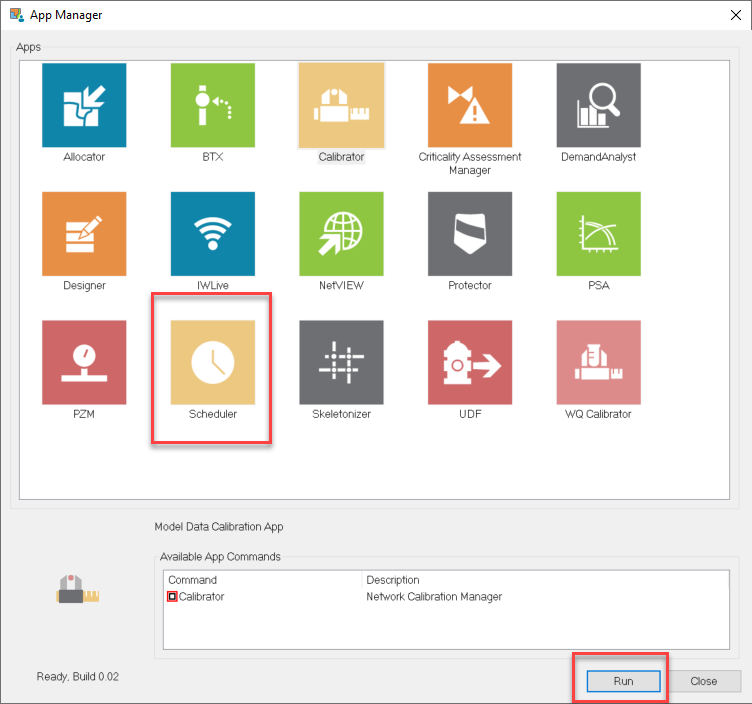Choose the Skeletonizer app icon
This screenshot has height=704, width=752.
click(x=341, y=362)
